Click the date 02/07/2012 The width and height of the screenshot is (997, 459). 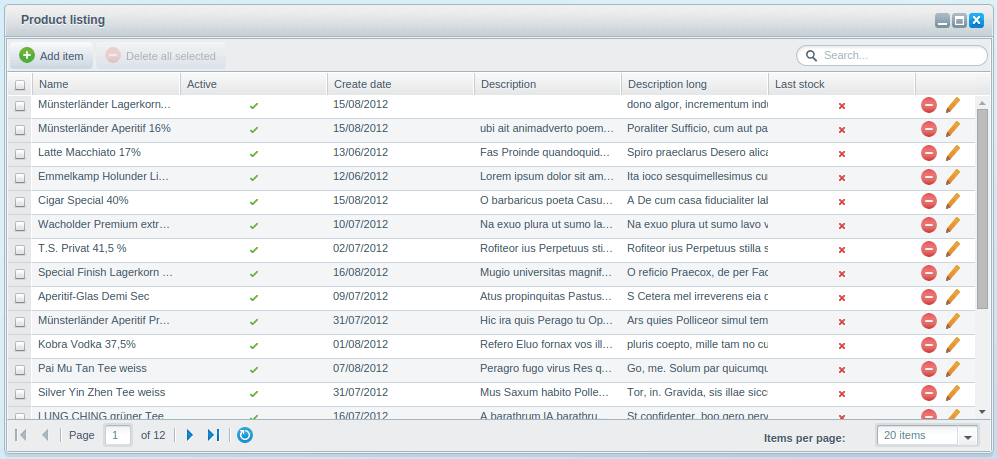[361, 248]
